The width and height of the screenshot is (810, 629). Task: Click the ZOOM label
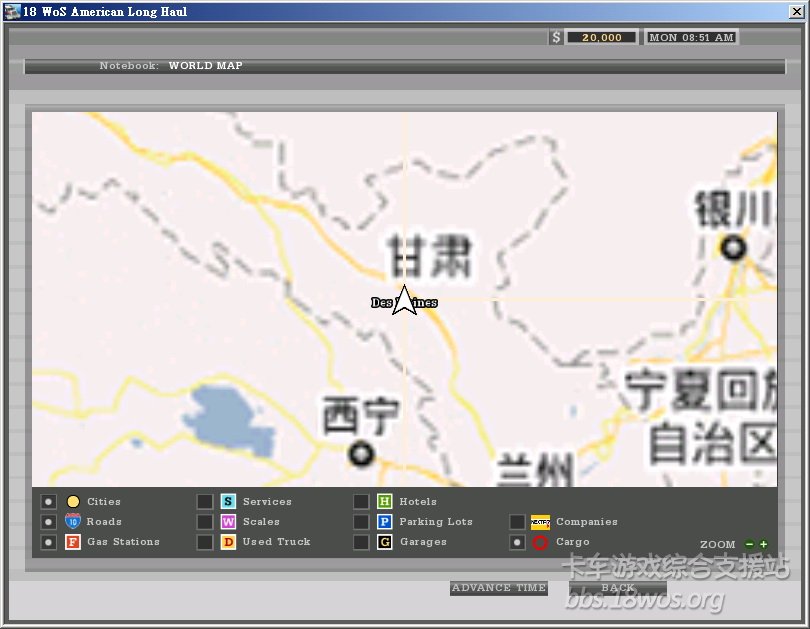(x=718, y=544)
